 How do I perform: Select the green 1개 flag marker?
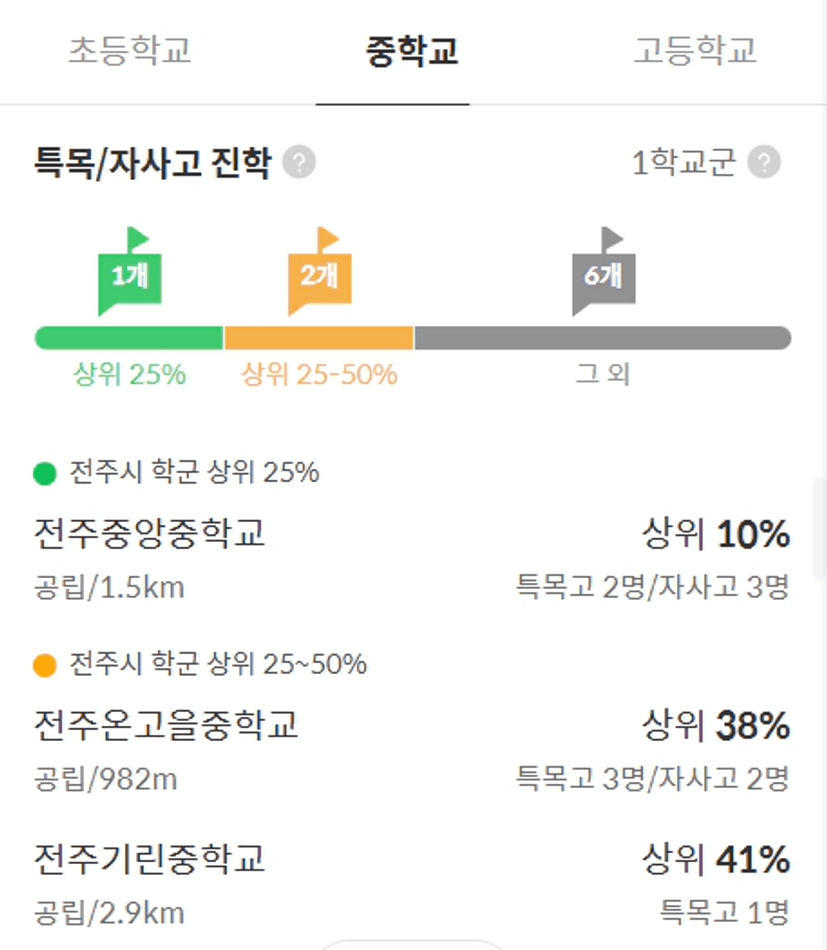[130, 271]
